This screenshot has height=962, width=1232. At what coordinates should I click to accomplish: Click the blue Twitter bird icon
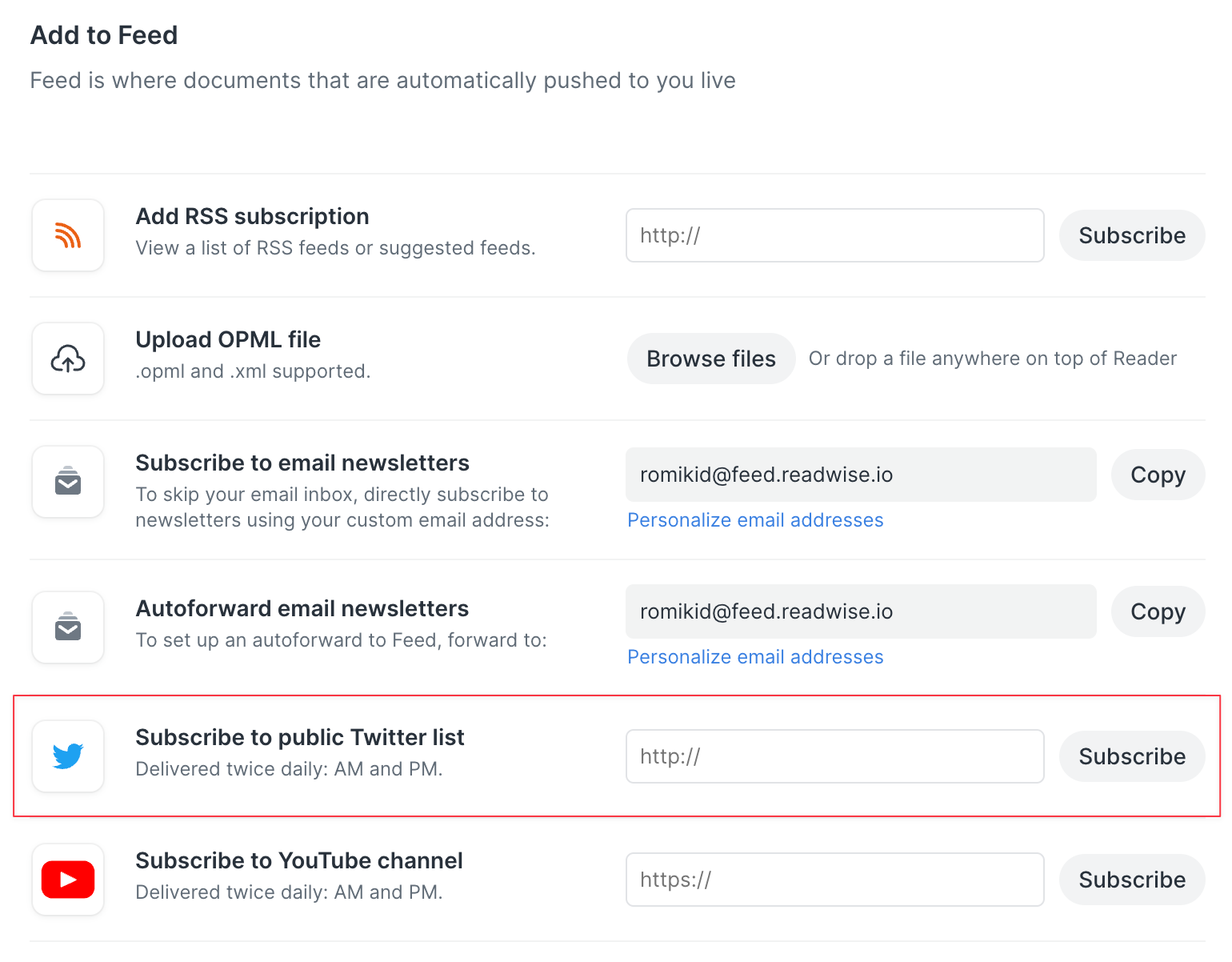pyautogui.click(x=68, y=756)
